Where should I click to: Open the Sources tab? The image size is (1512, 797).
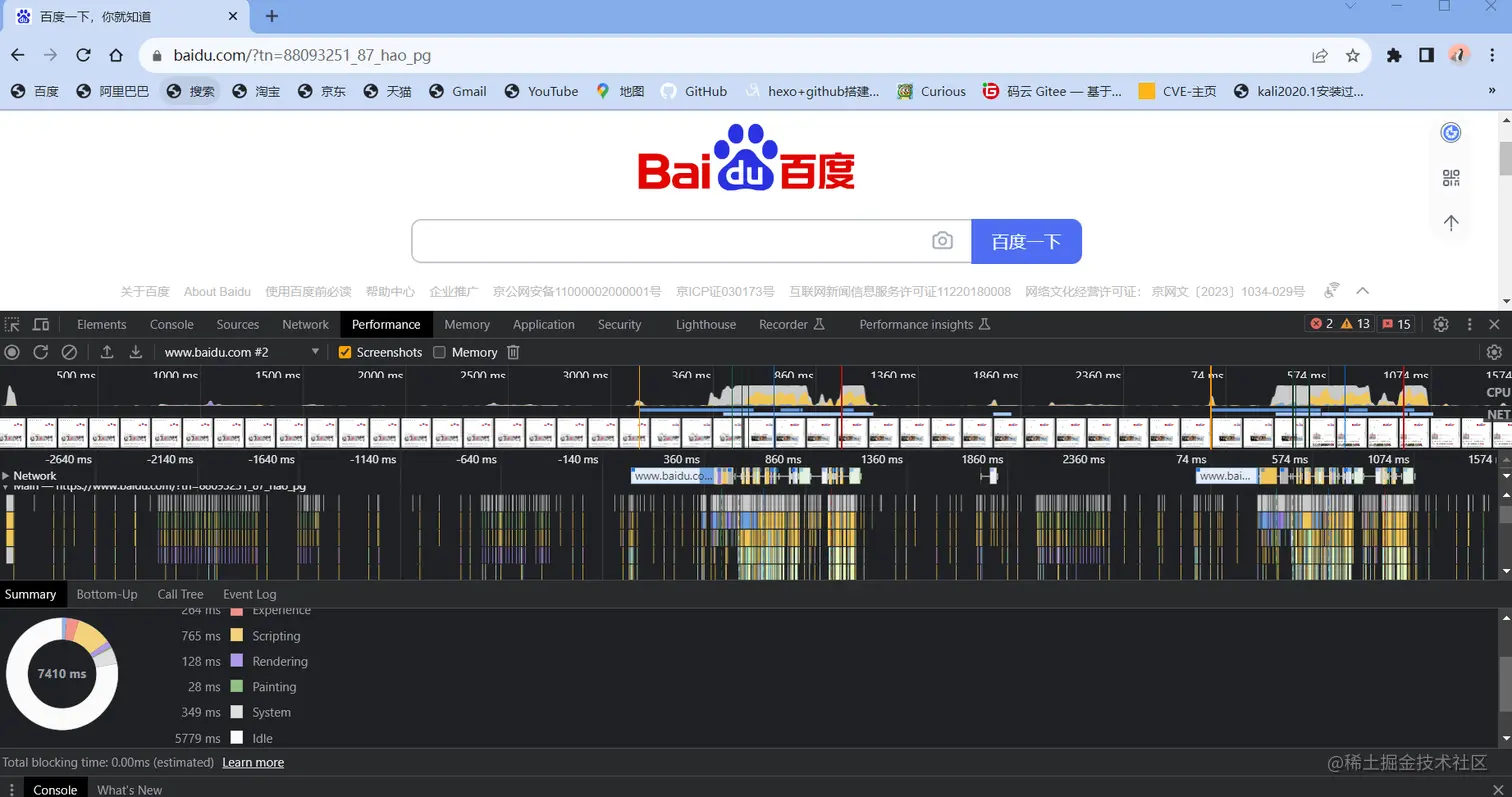click(238, 324)
